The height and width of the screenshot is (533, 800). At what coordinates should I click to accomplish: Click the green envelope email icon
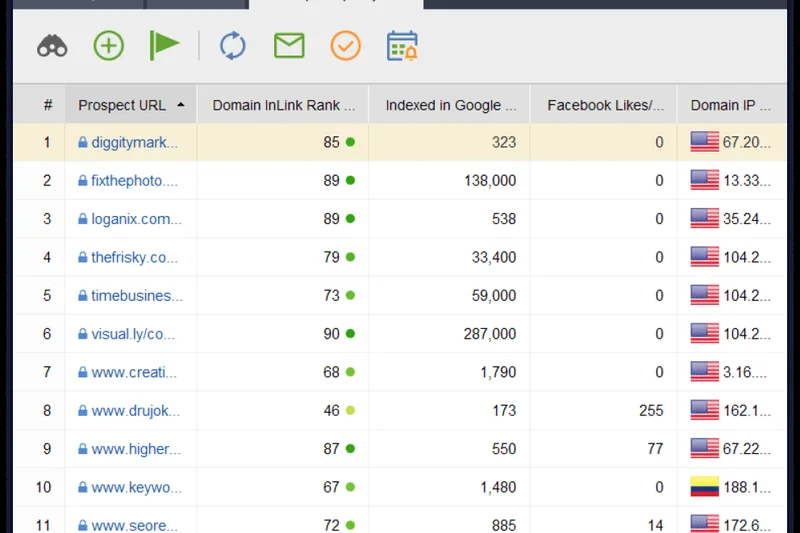pyautogui.click(x=289, y=45)
